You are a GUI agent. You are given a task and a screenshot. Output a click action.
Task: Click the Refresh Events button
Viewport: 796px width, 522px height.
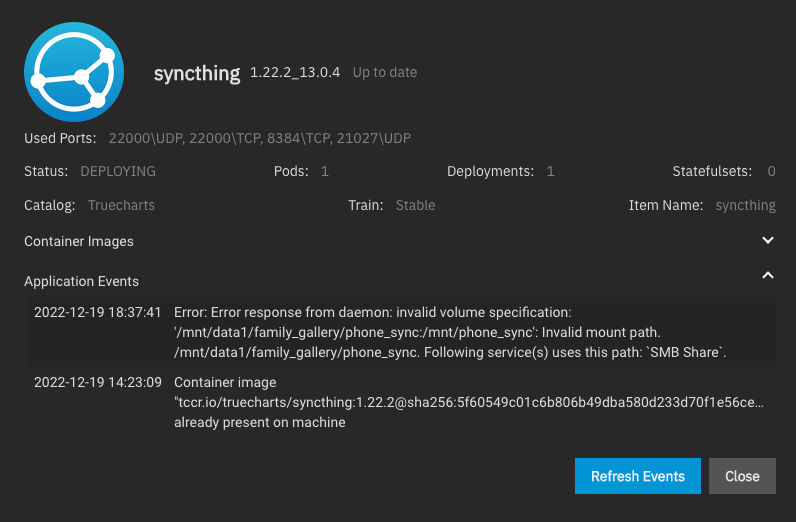638,476
